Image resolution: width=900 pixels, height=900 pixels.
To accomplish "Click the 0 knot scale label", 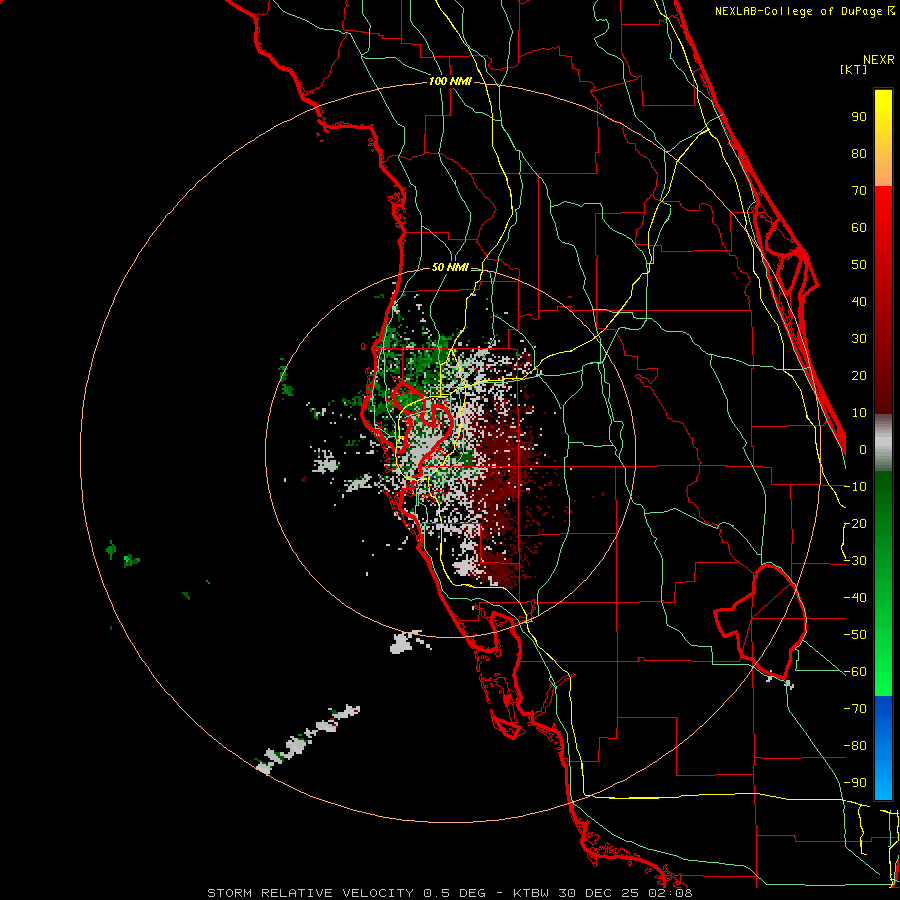I will (863, 450).
